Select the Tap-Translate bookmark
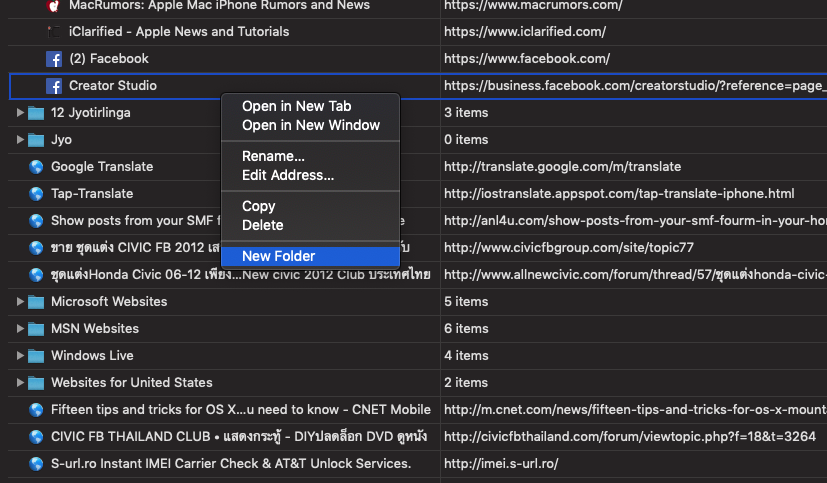This screenshot has width=827, height=483. coord(92,194)
